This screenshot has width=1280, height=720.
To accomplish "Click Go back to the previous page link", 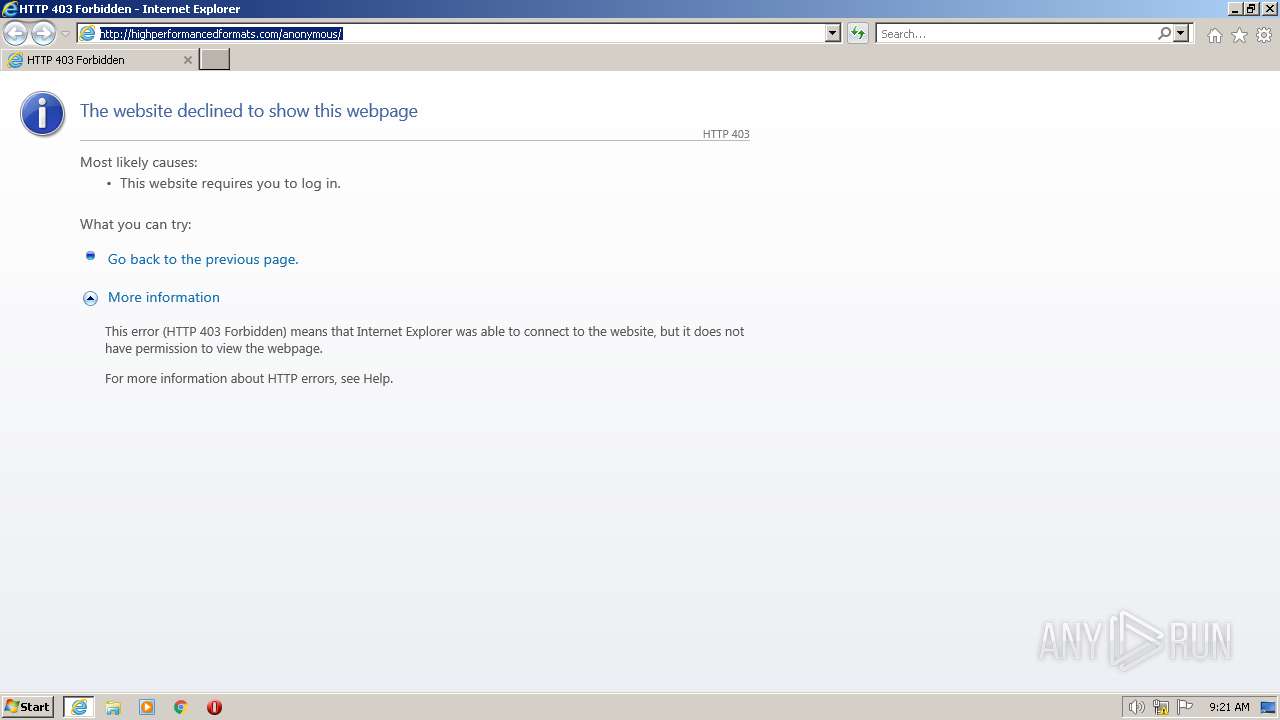I will click(203, 259).
